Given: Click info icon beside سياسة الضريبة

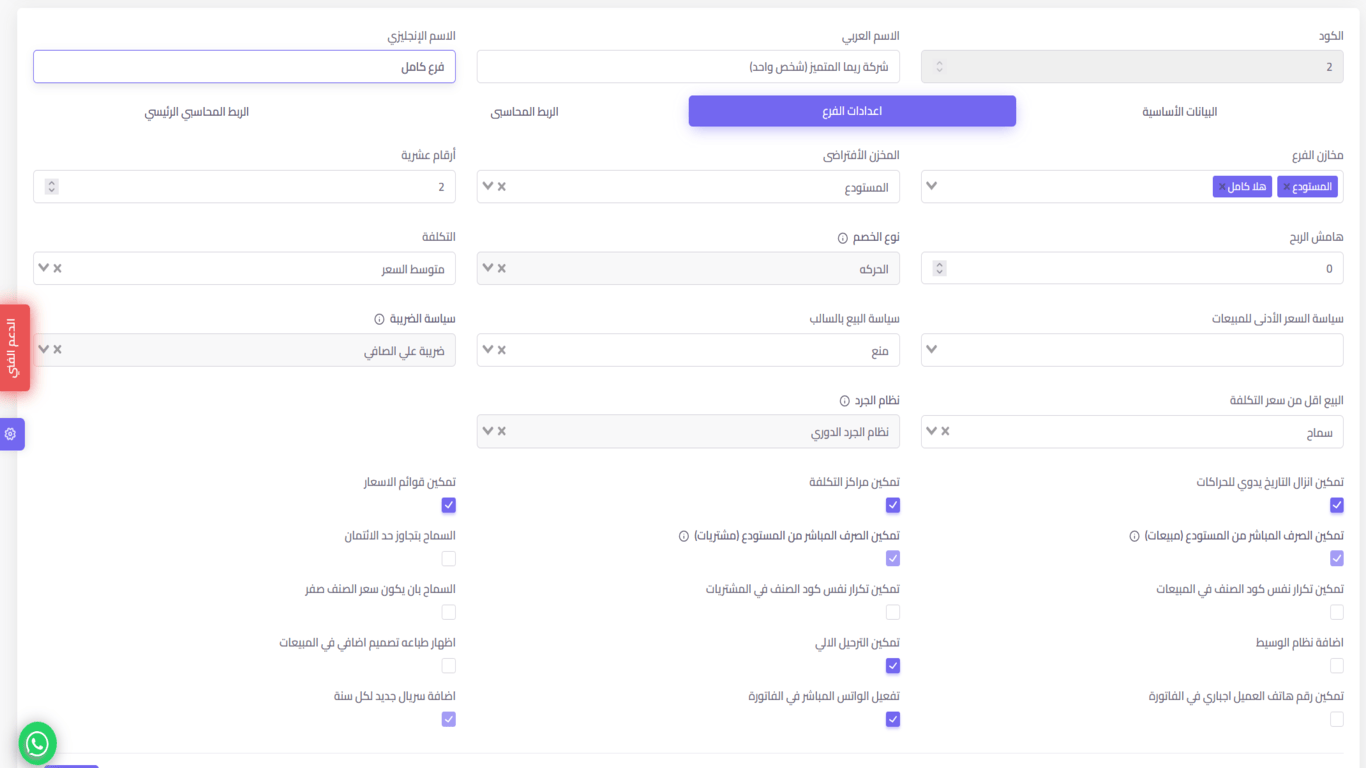Looking at the screenshot, I should 379,319.
